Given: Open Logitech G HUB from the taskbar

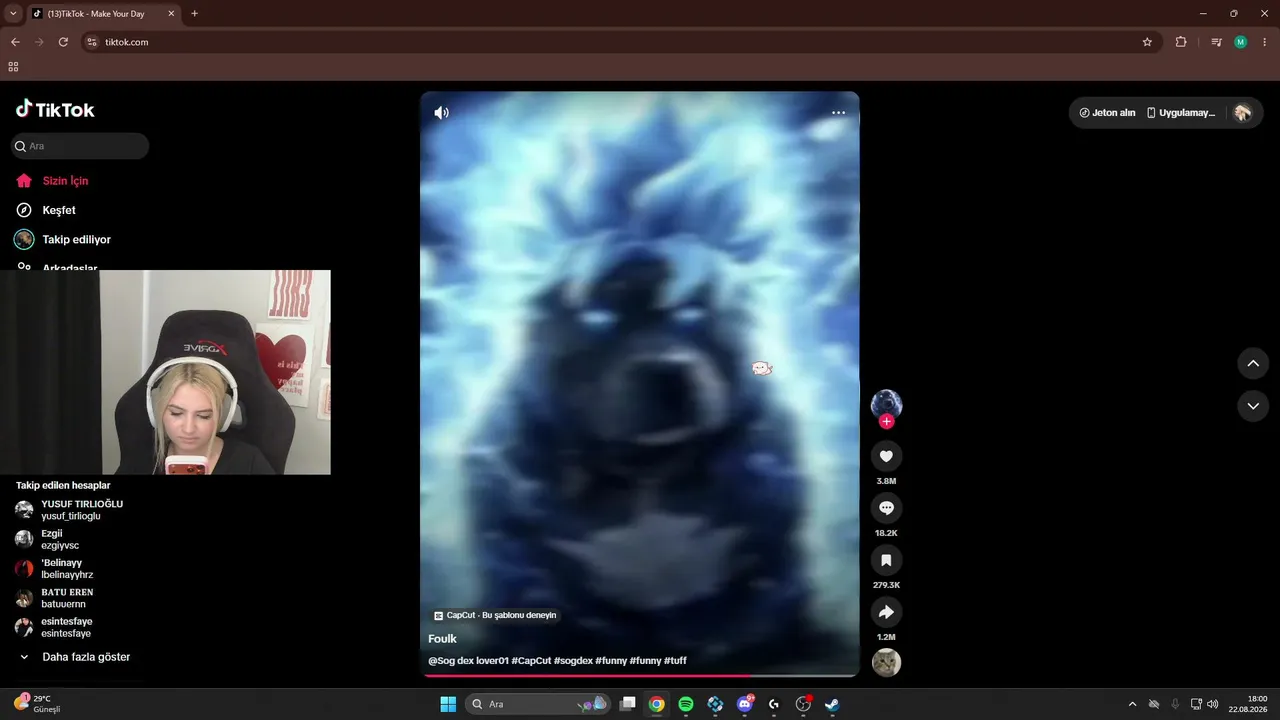Looking at the screenshot, I should tap(774, 704).
